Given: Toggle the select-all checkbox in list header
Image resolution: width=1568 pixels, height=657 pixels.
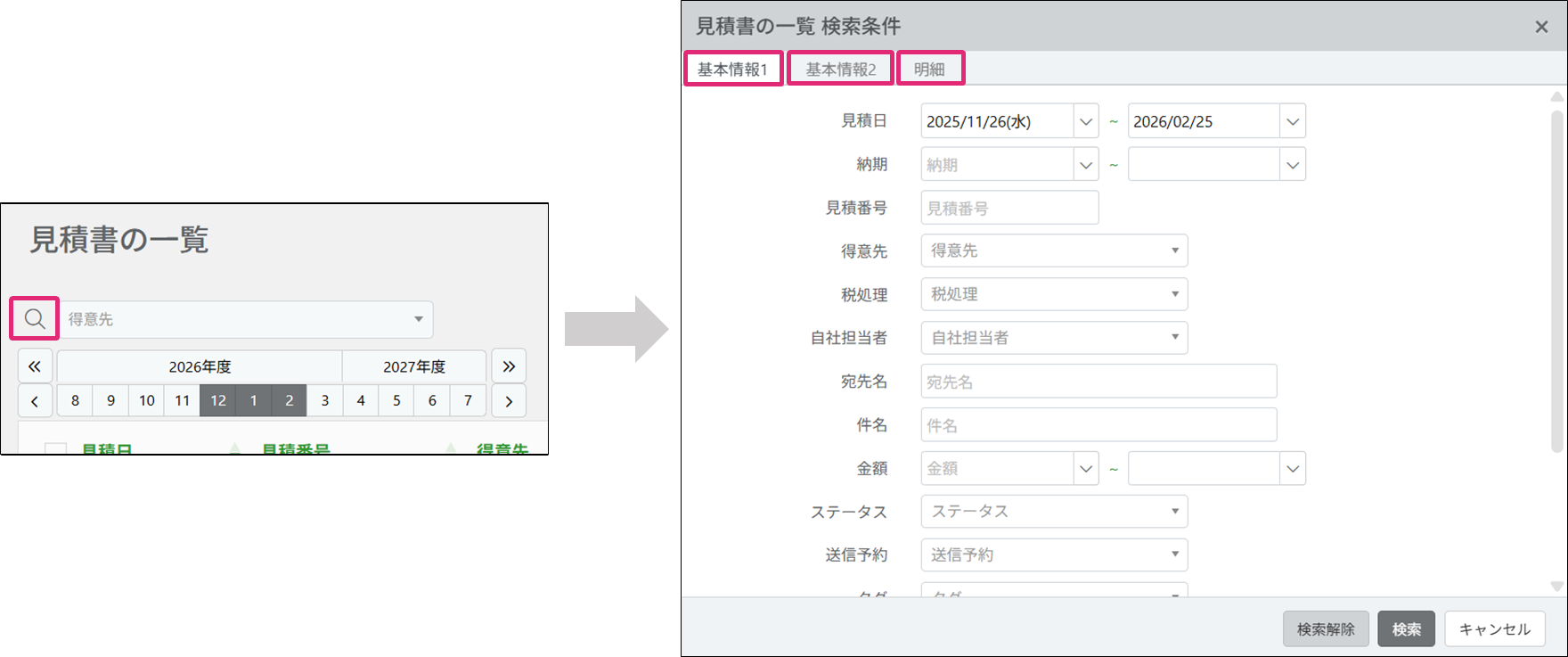Looking at the screenshot, I should pos(55,449).
